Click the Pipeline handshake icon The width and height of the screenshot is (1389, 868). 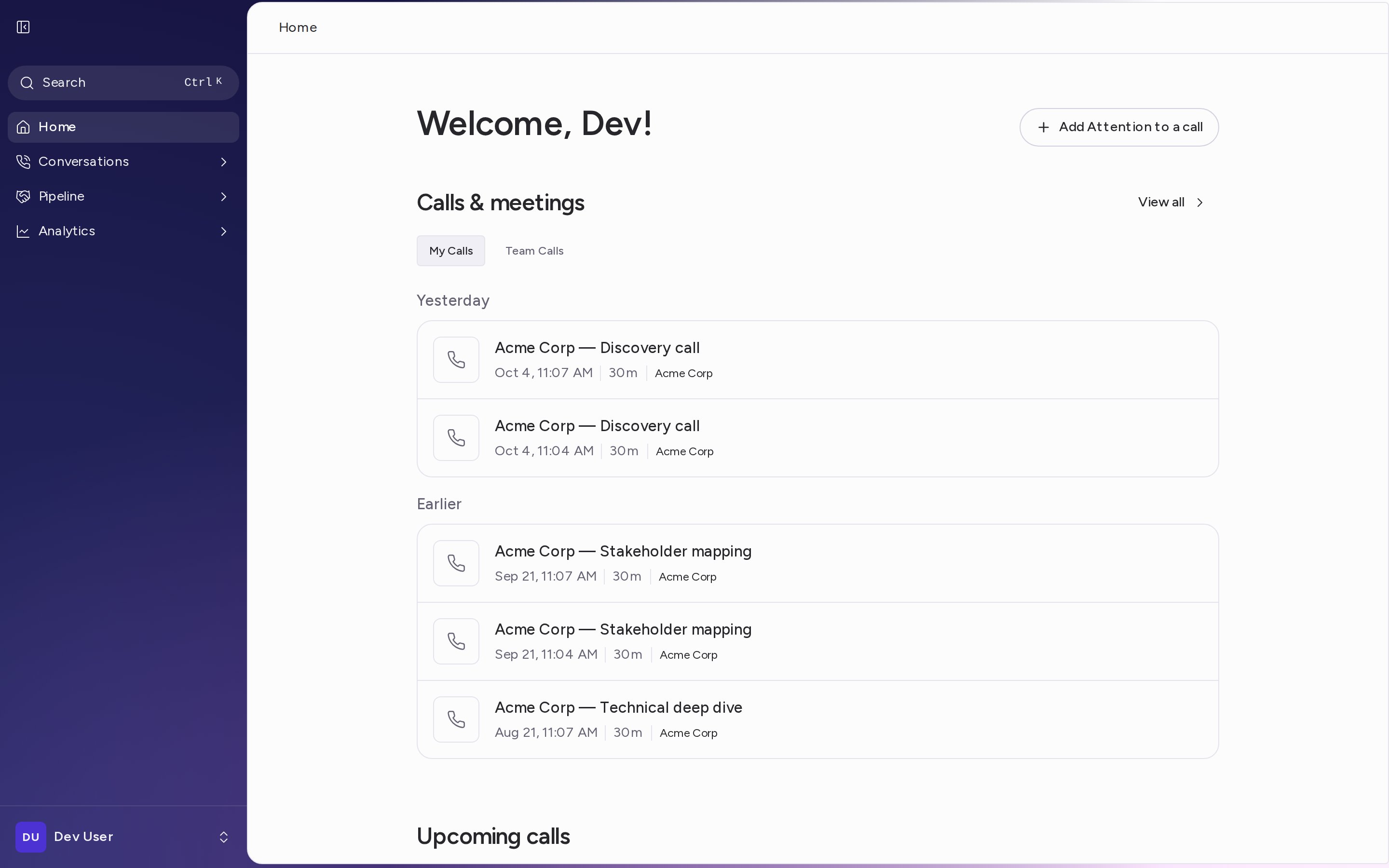23,196
